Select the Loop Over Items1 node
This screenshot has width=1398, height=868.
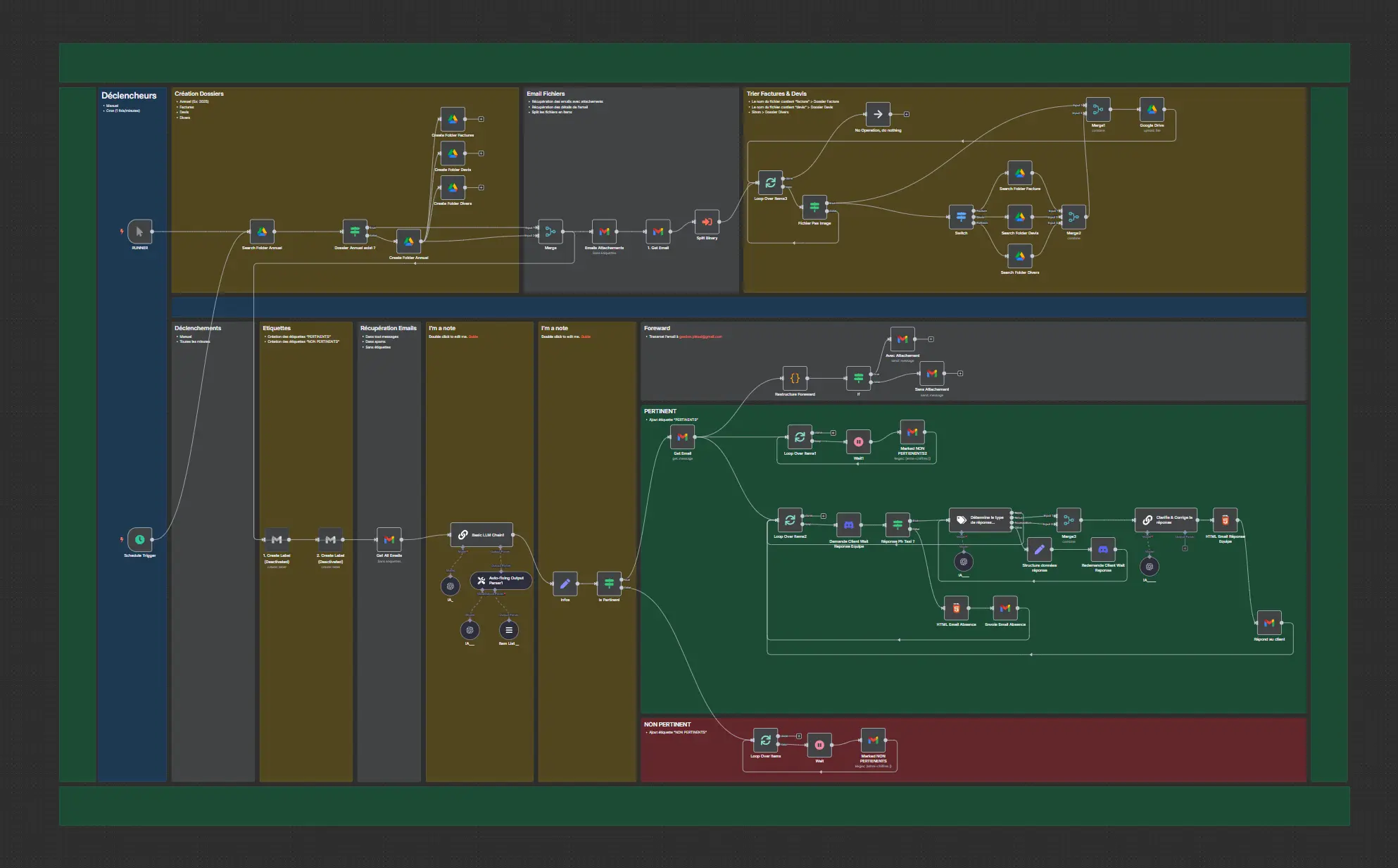tap(800, 437)
